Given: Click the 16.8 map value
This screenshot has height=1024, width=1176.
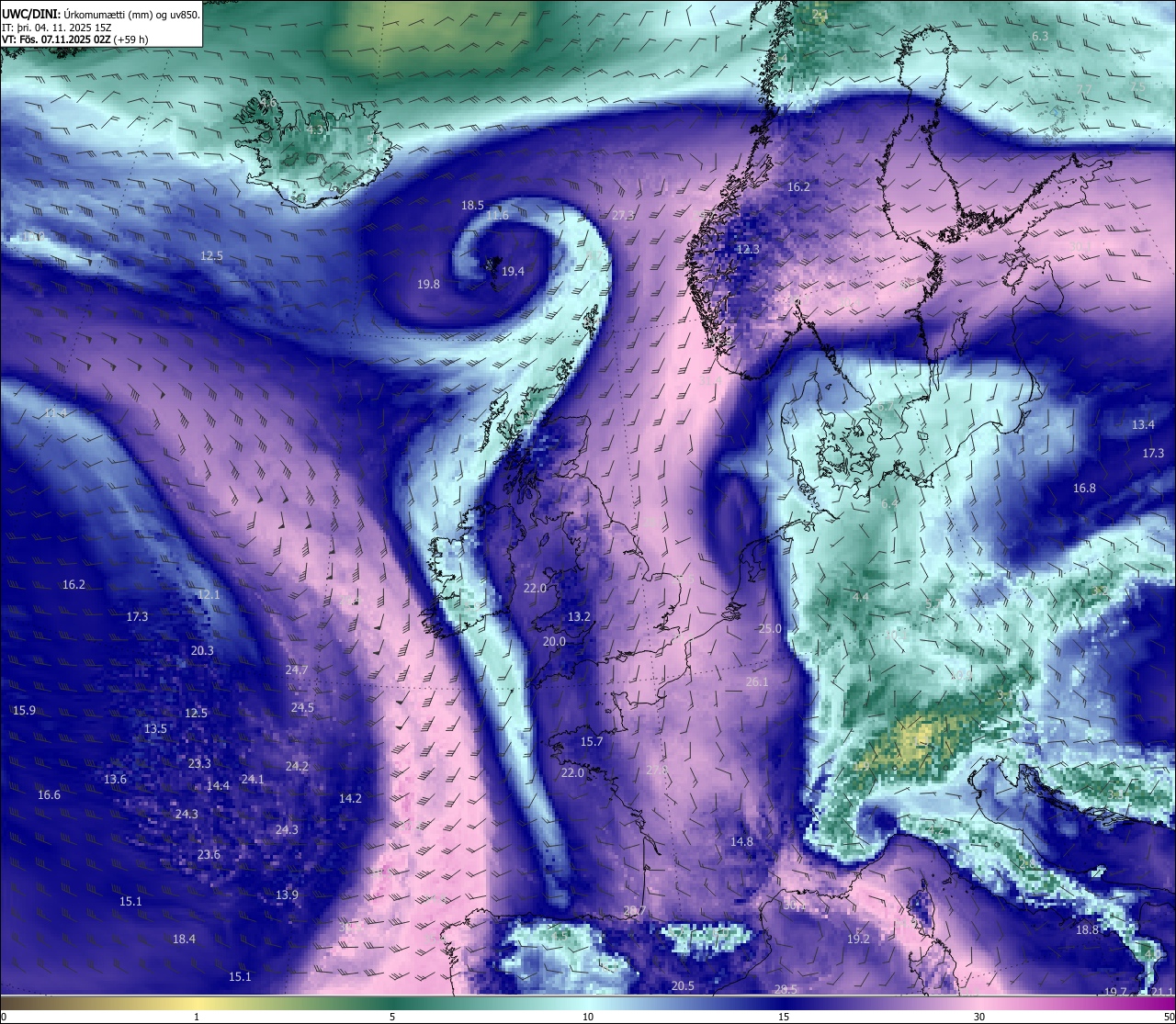Looking at the screenshot, I should [1084, 489].
